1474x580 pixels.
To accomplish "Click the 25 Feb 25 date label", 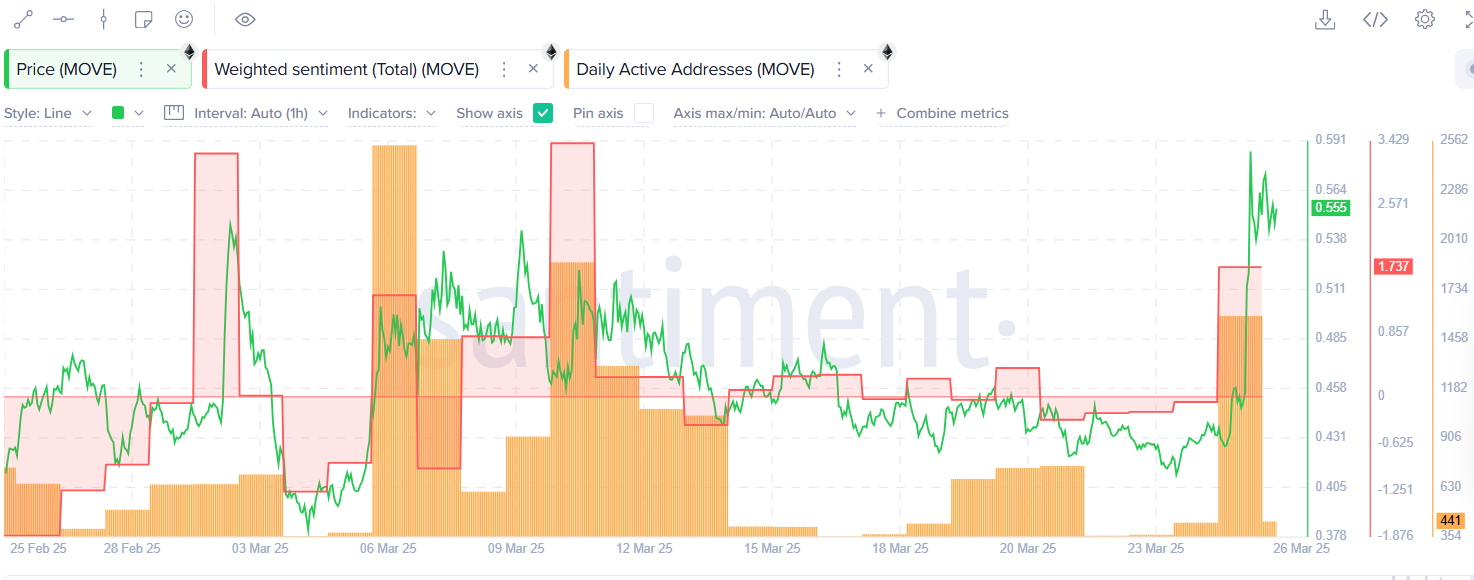I will (x=38, y=548).
